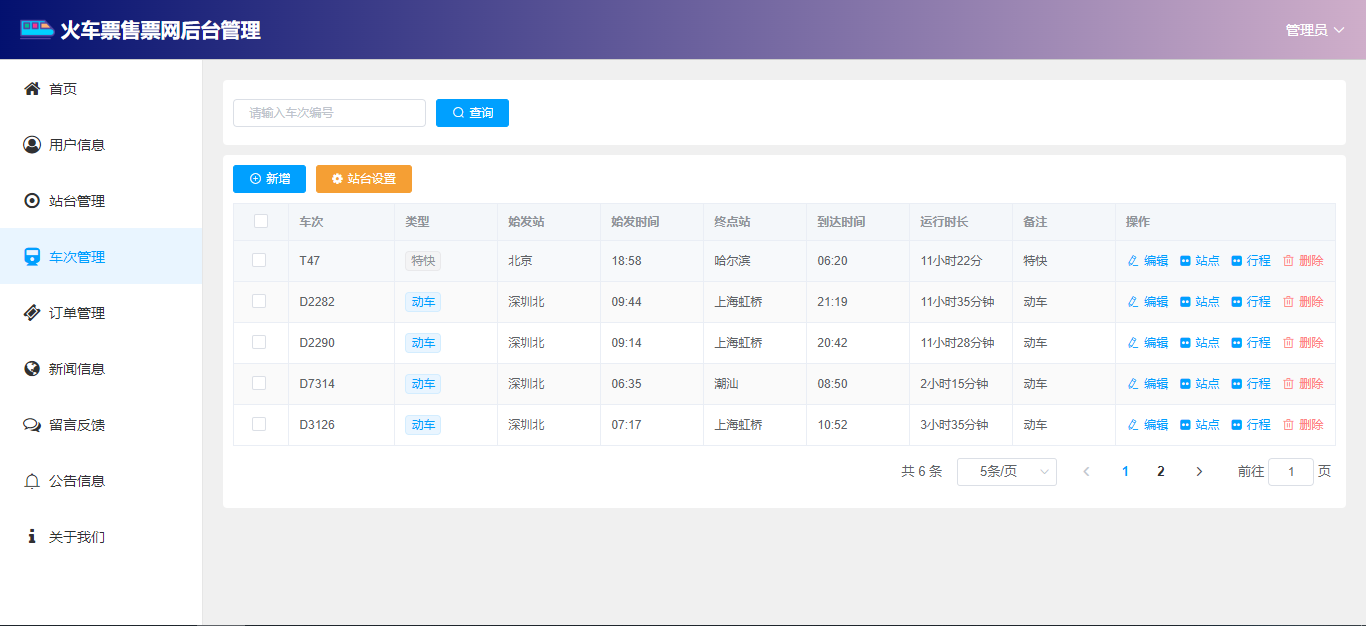
Task: Open the 车次管理 menu item
Action: pos(77,257)
